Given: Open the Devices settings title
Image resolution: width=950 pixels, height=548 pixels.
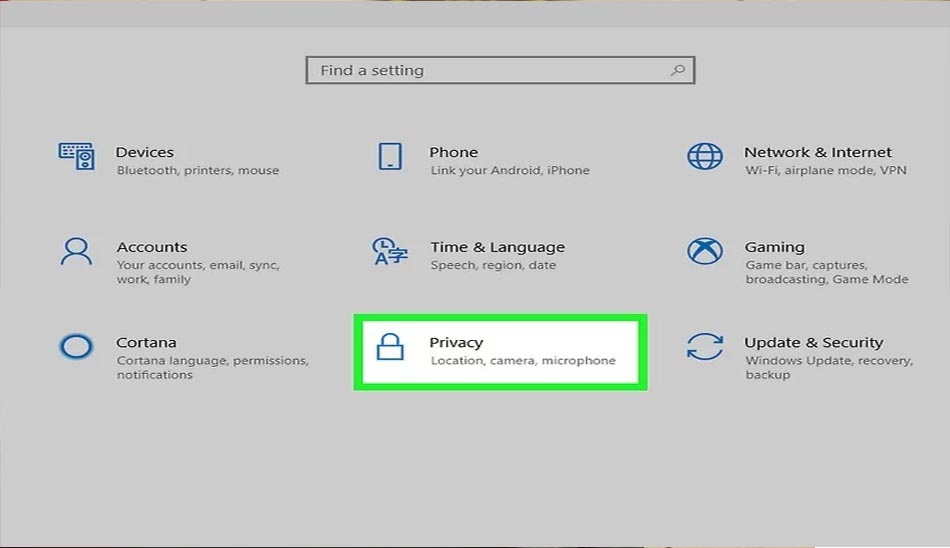Looking at the screenshot, I should click(x=145, y=152).
